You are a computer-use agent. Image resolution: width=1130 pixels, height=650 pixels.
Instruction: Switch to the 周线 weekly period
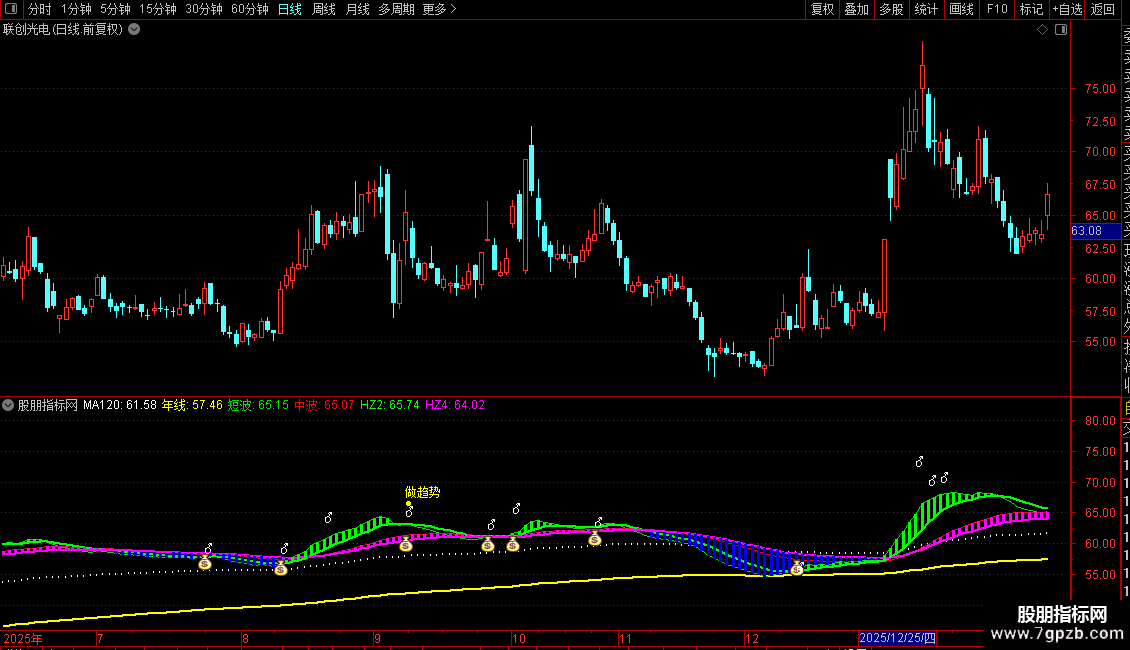click(324, 9)
